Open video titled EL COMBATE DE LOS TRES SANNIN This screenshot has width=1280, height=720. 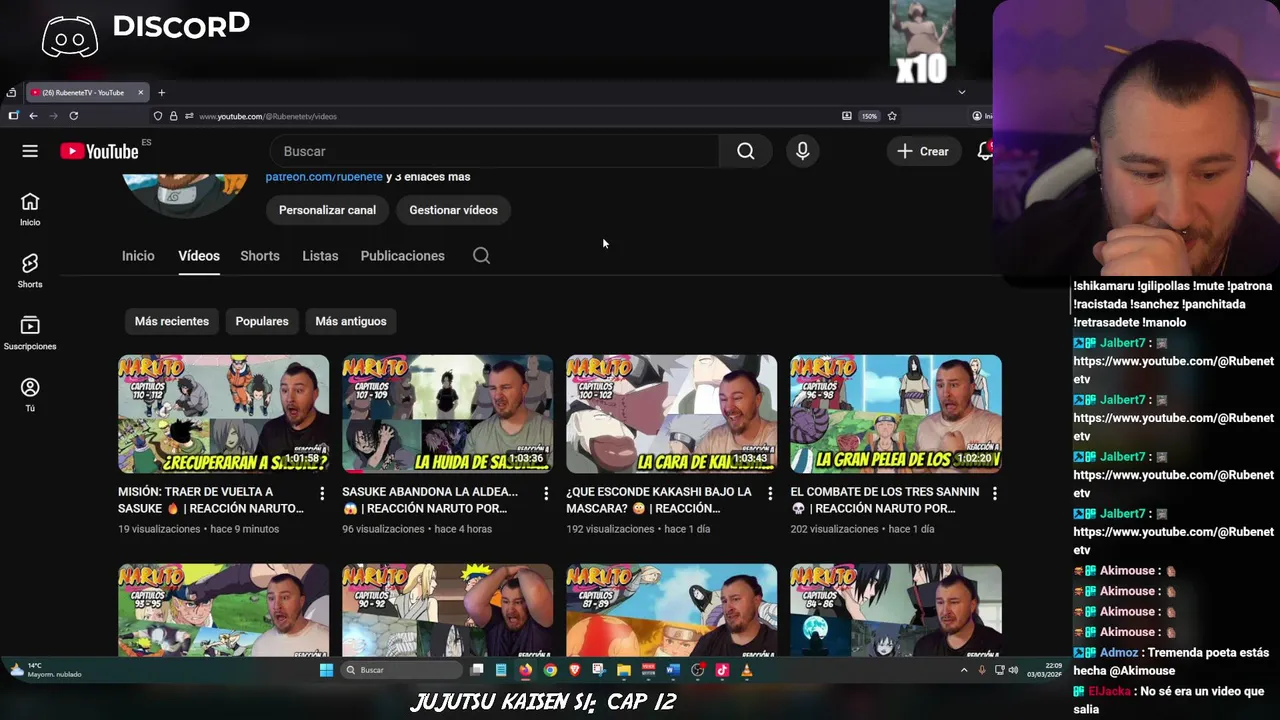pos(885,500)
